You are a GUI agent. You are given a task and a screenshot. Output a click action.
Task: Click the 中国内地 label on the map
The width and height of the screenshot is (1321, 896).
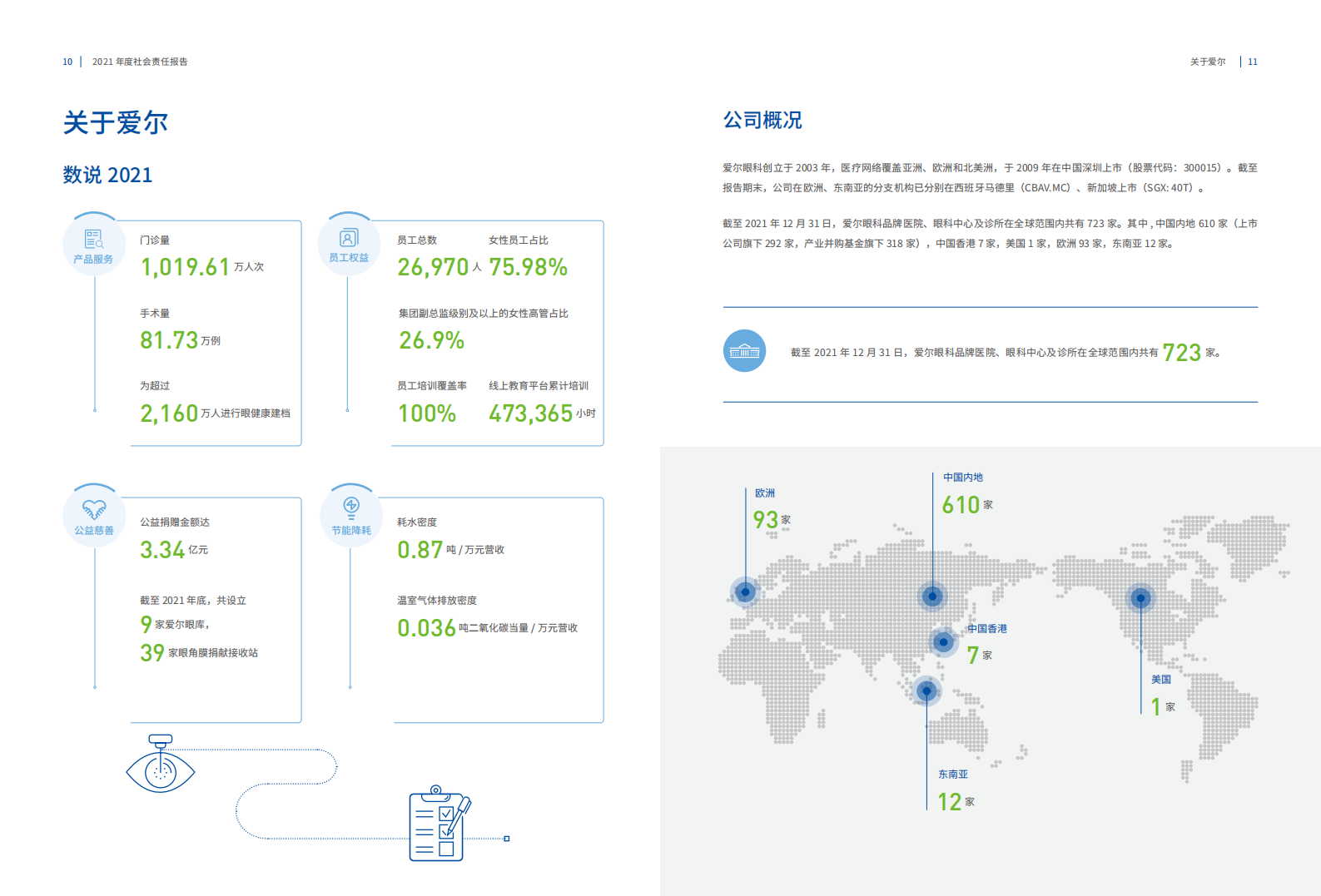(963, 478)
